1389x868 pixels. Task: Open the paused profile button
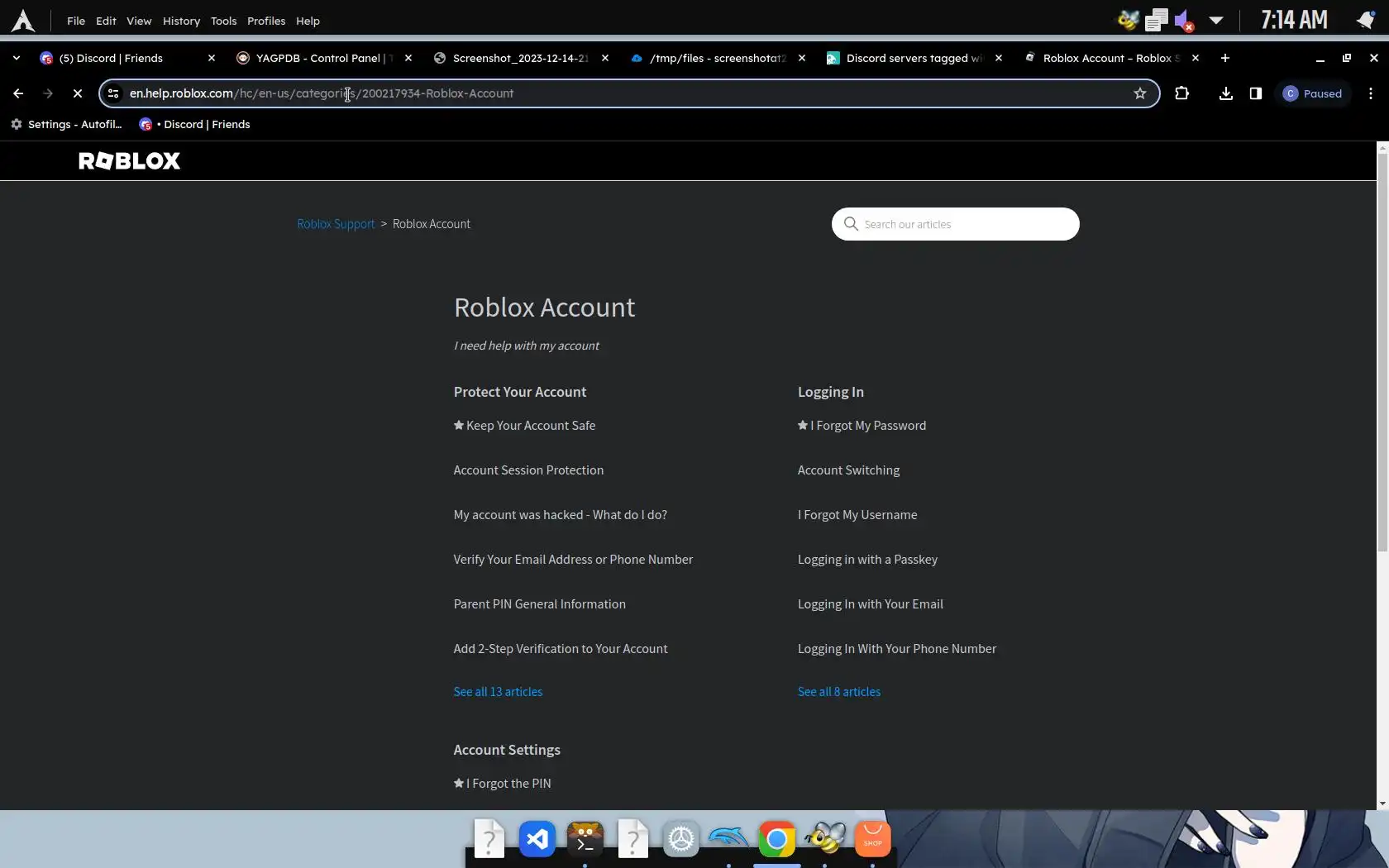point(1312,93)
